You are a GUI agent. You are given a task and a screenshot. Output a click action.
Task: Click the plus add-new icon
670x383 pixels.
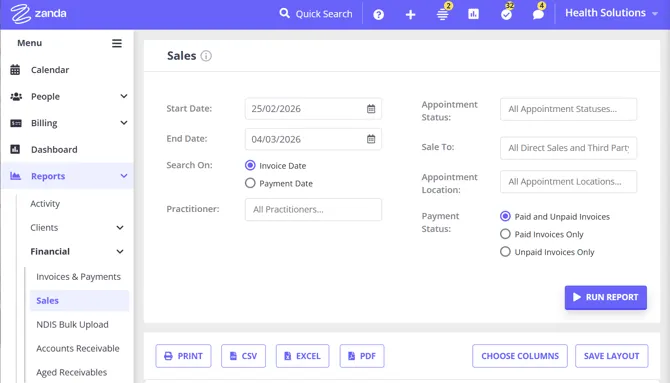pos(410,15)
